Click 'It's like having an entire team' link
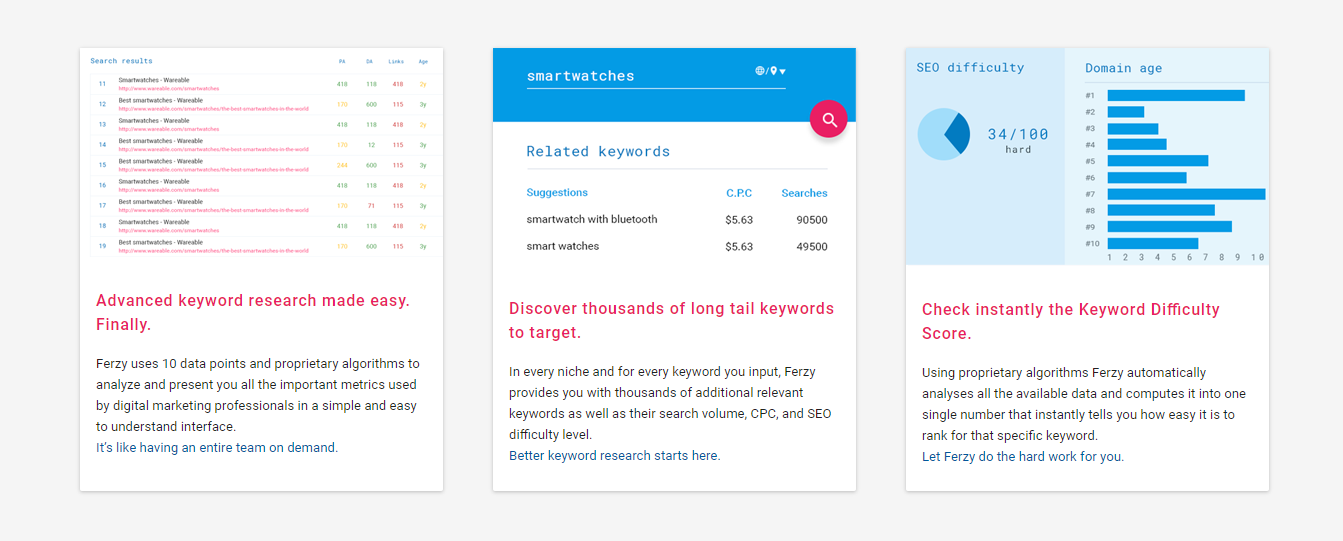This screenshot has width=1343, height=541. tap(217, 448)
